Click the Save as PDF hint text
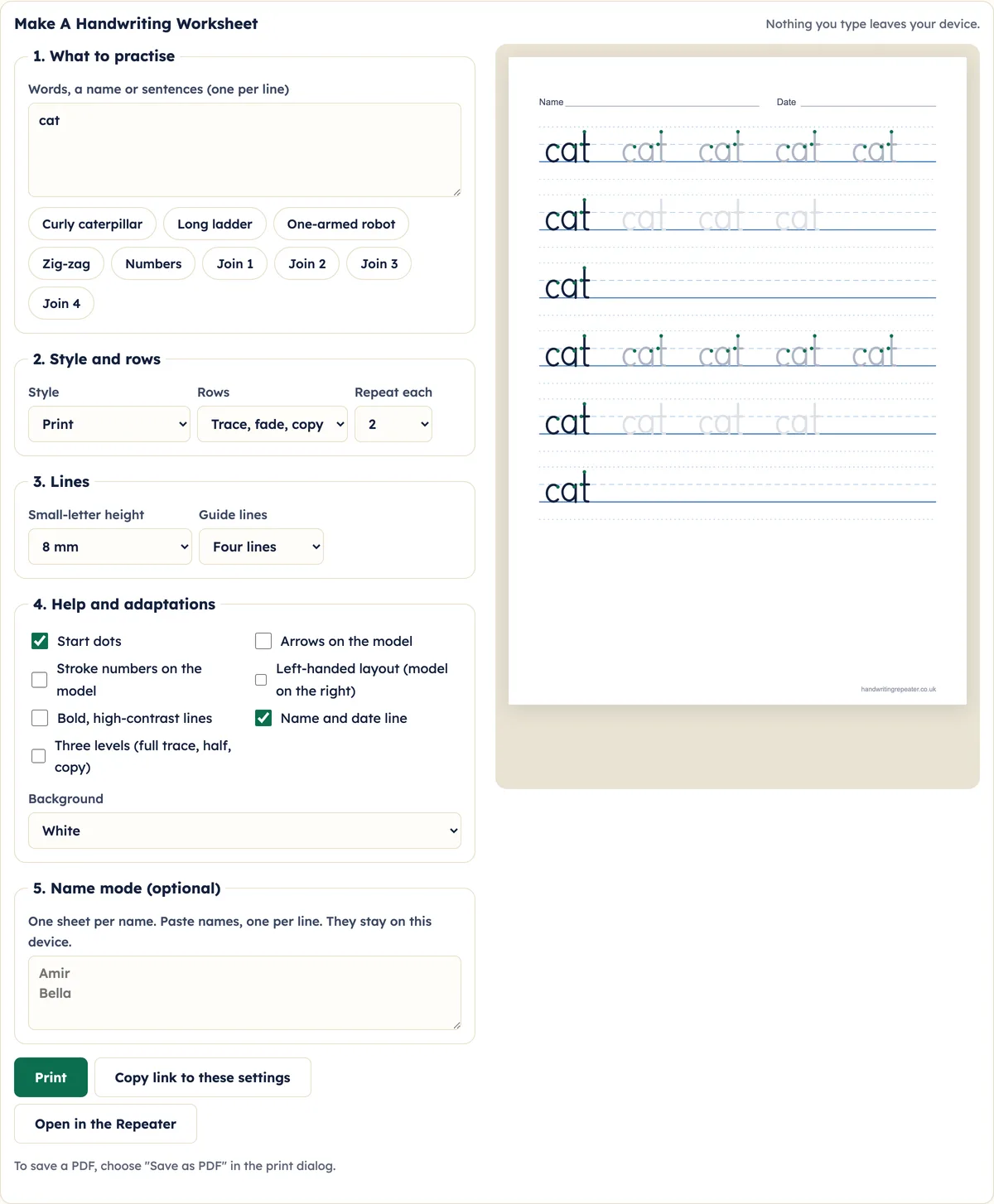The width and height of the screenshot is (994, 1204). (x=175, y=1166)
